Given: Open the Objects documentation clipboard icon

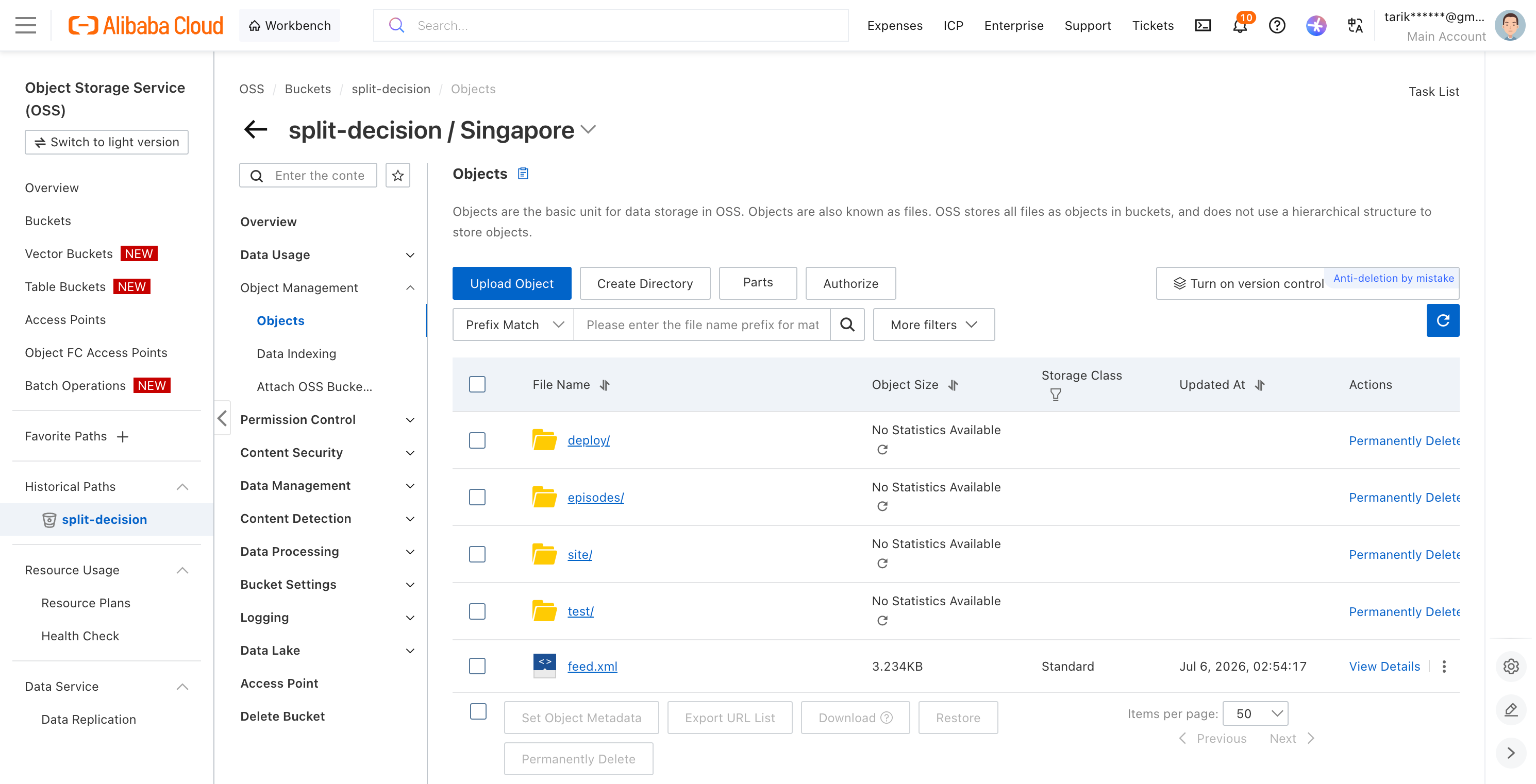Looking at the screenshot, I should click(x=523, y=174).
